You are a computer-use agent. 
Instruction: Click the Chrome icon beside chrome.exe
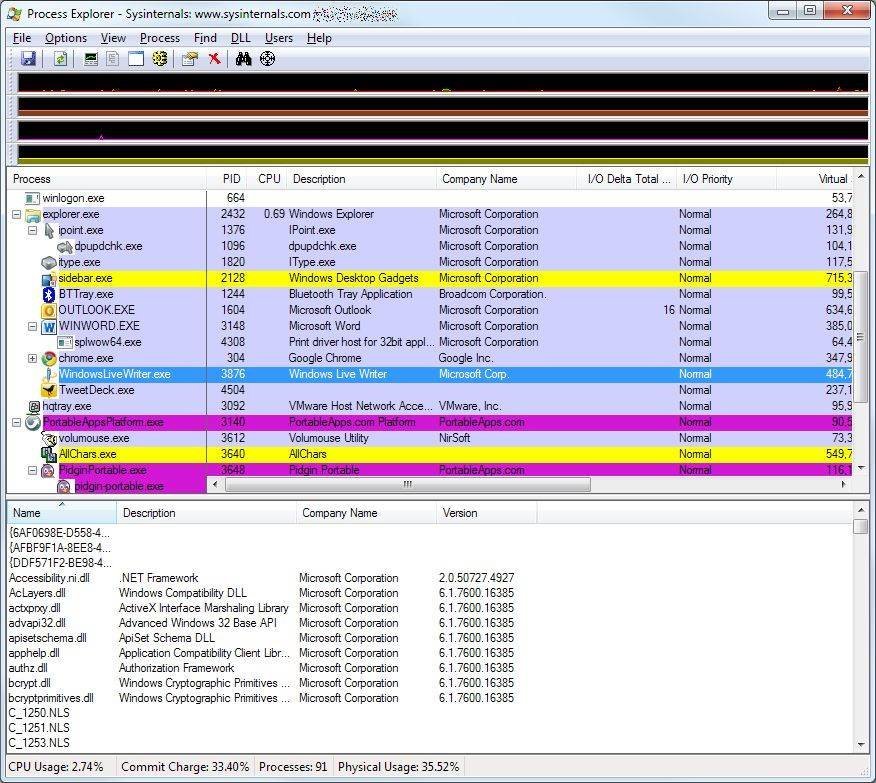[x=49, y=359]
